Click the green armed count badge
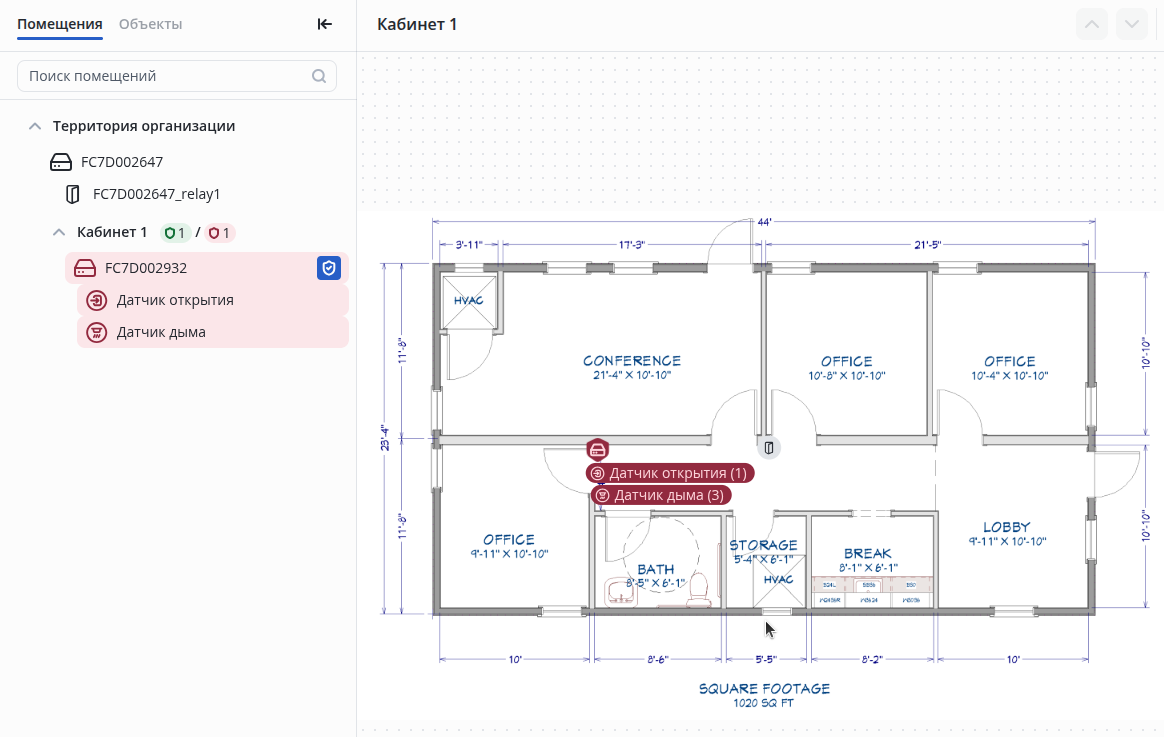The width and height of the screenshot is (1164, 737). pyautogui.click(x=175, y=233)
